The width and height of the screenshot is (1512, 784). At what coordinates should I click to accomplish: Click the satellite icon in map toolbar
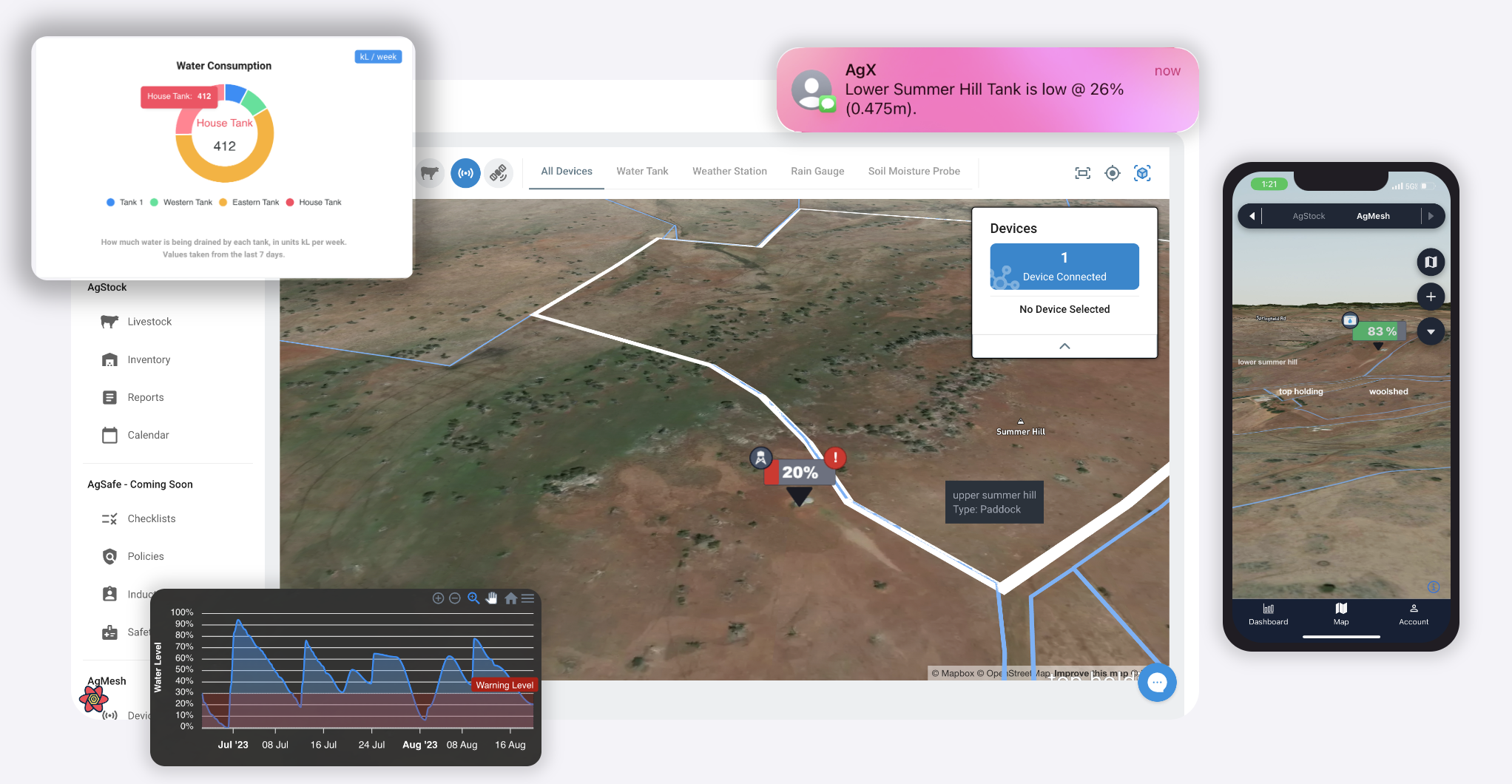(x=499, y=173)
